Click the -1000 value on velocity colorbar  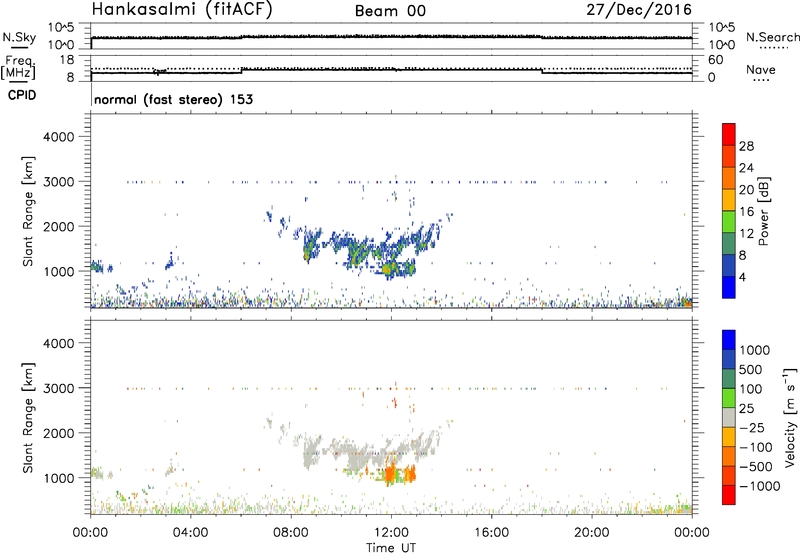pyautogui.click(x=760, y=486)
